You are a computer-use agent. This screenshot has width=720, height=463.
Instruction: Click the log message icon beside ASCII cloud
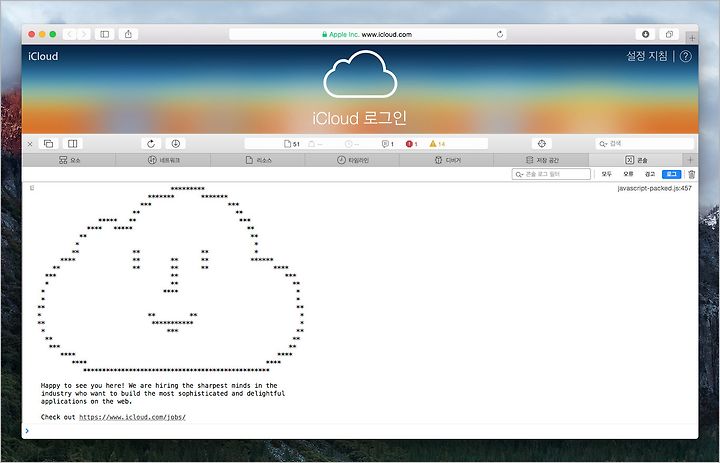click(x=32, y=187)
